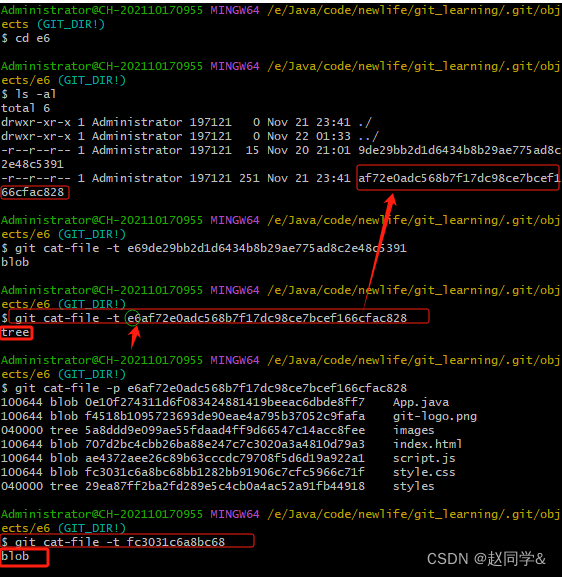Click hash "ae4372aee26c89b63cccdc79708f5d6d19a922a1"
This screenshot has height=577, width=562.
coord(225,458)
